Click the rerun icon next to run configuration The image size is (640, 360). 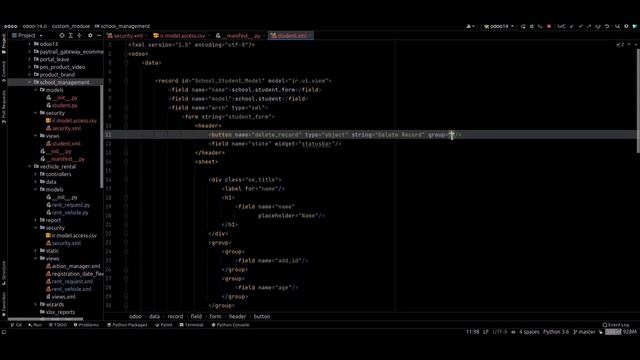[523, 27]
